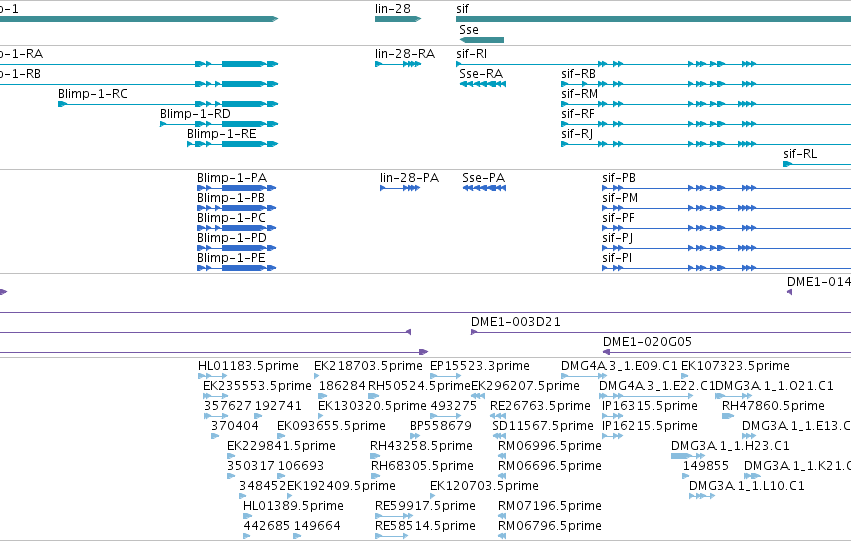851x541 pixels.
Task: Open the sif-PF CDS label
Action: [618, 218]
